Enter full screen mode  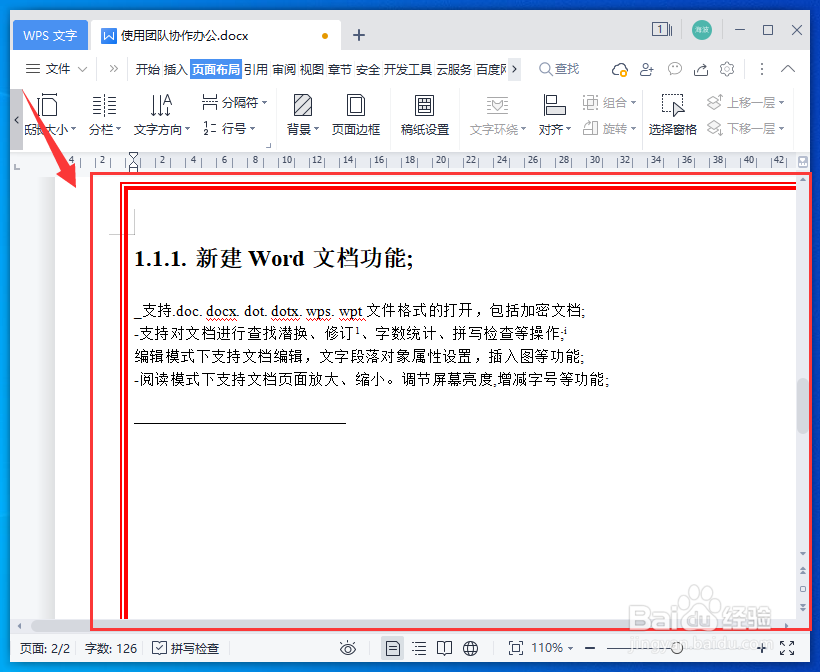tap(787, 648)
